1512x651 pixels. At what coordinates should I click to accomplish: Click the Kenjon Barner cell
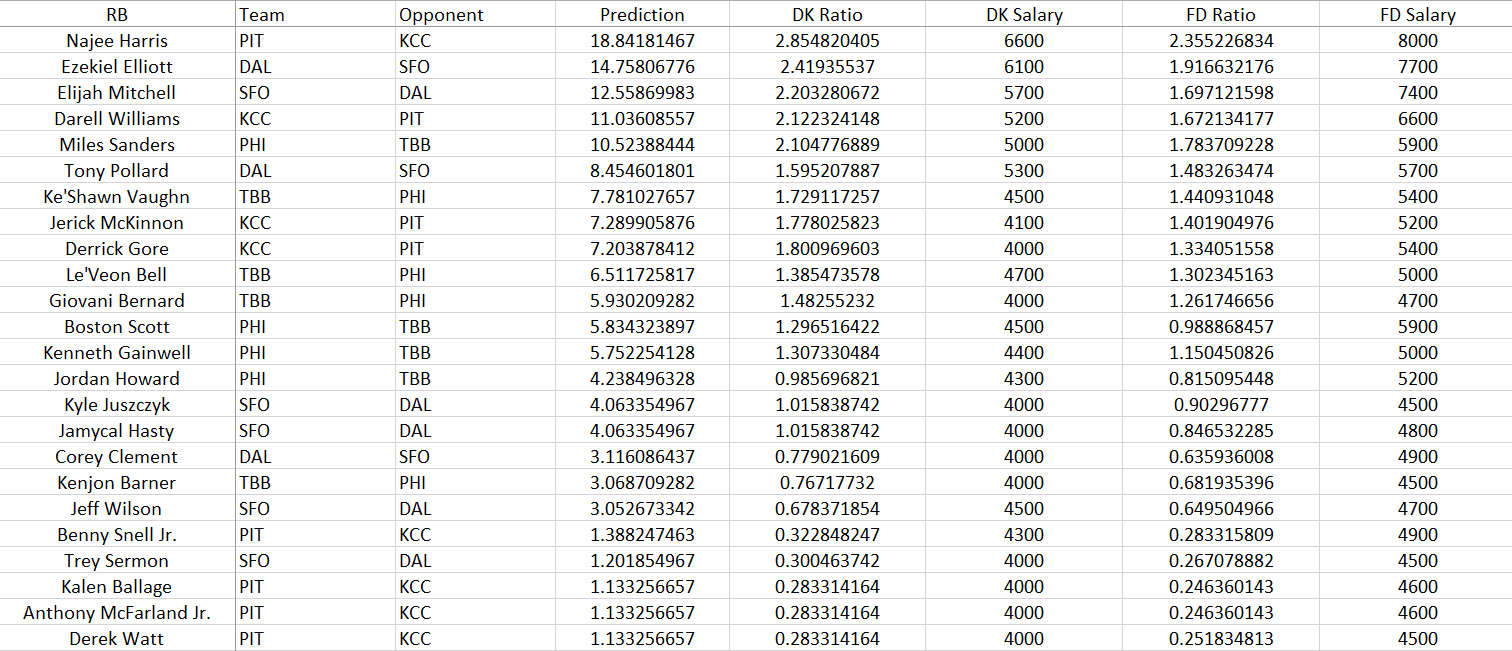click(117, 483)
